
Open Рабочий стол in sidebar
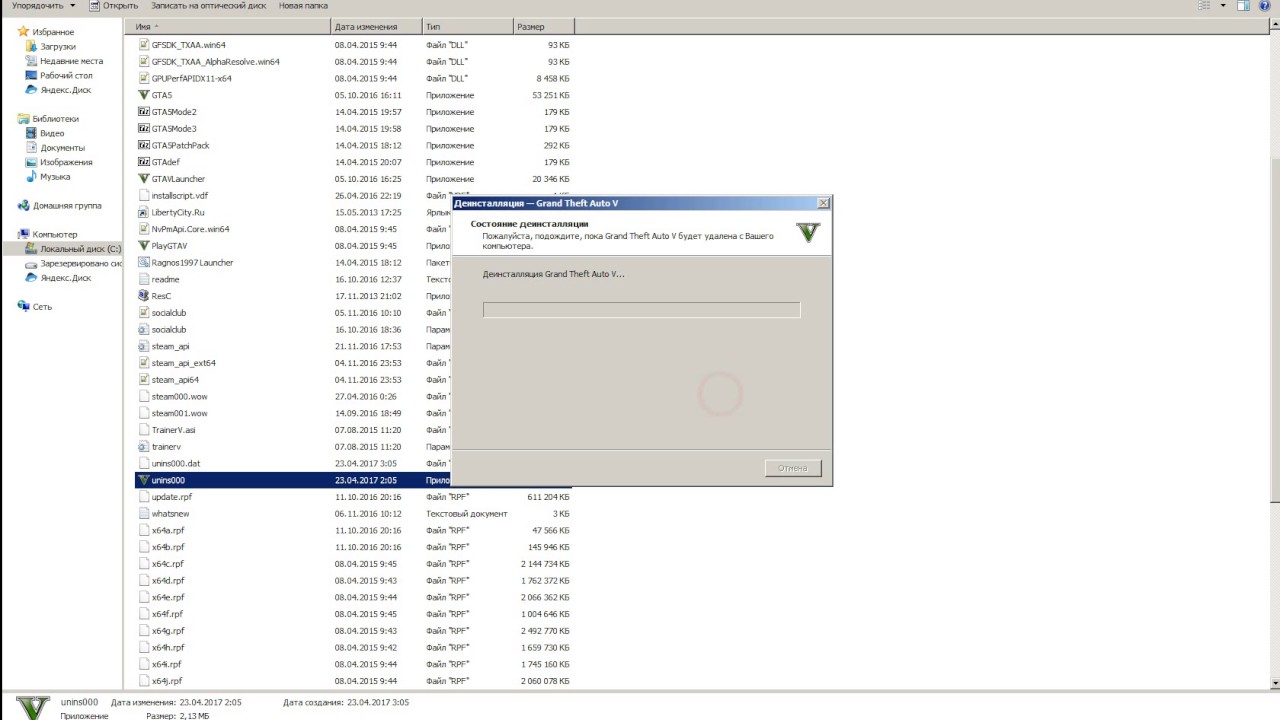pos(66,75)
